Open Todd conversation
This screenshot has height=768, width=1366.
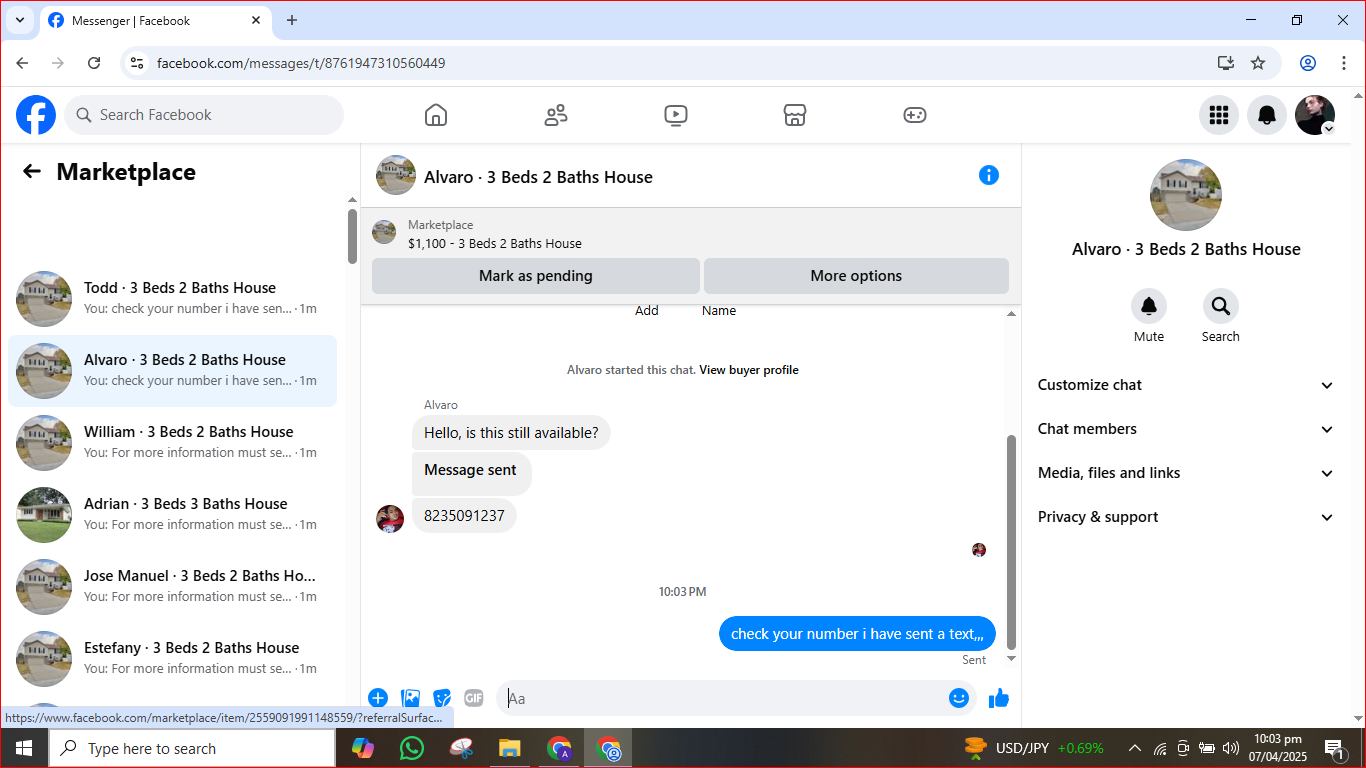(x=173, y=298)
